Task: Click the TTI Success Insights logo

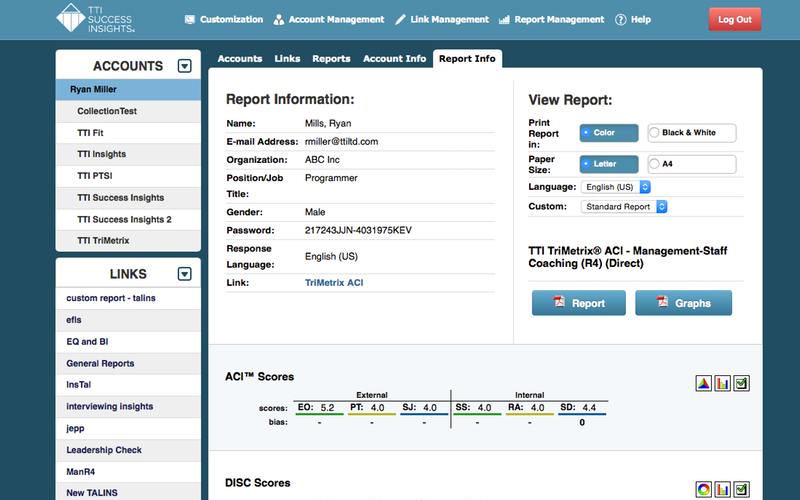Action: 95,18
